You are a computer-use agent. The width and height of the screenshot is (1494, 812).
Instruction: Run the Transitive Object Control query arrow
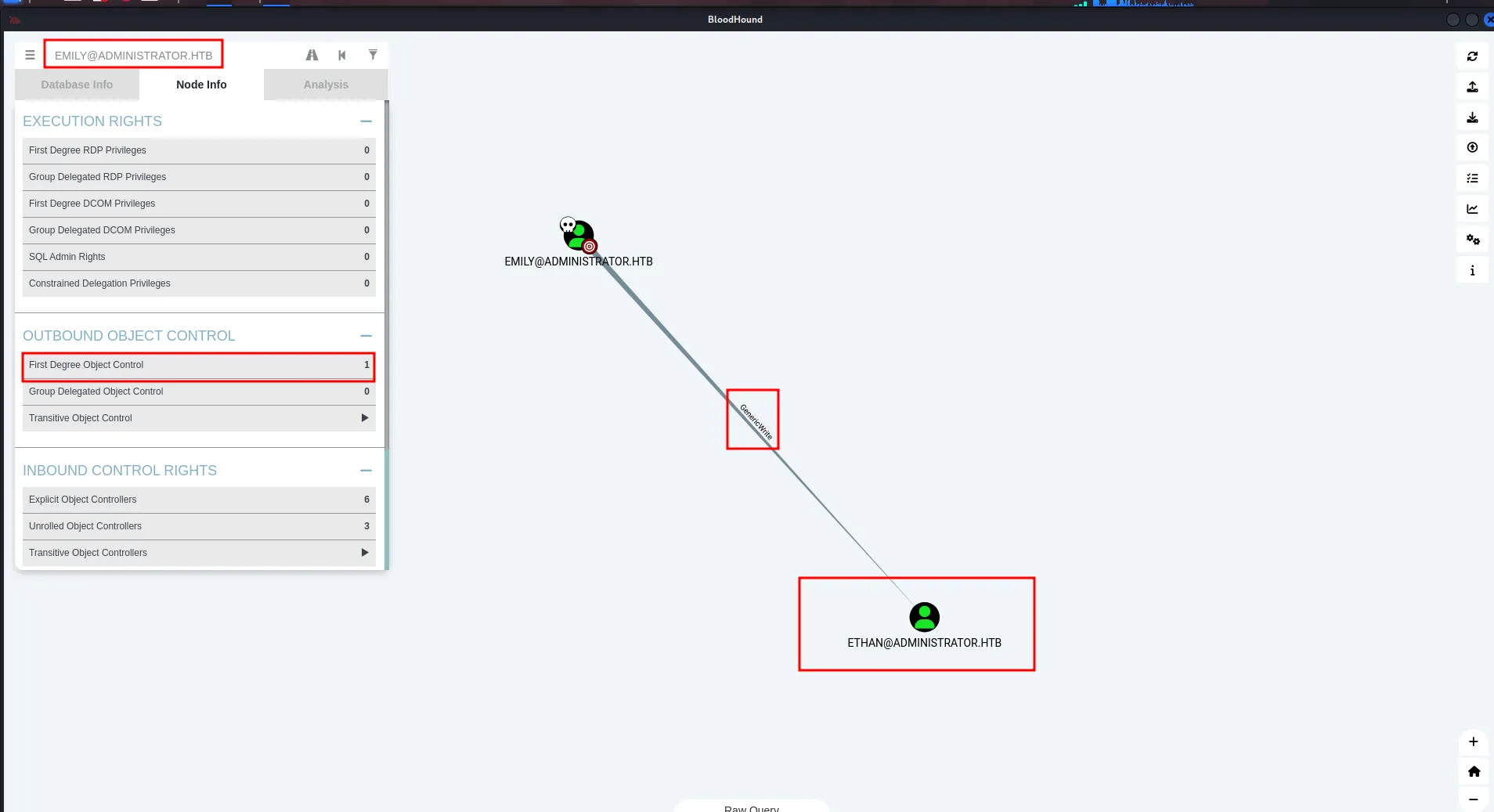pos(365,418)
